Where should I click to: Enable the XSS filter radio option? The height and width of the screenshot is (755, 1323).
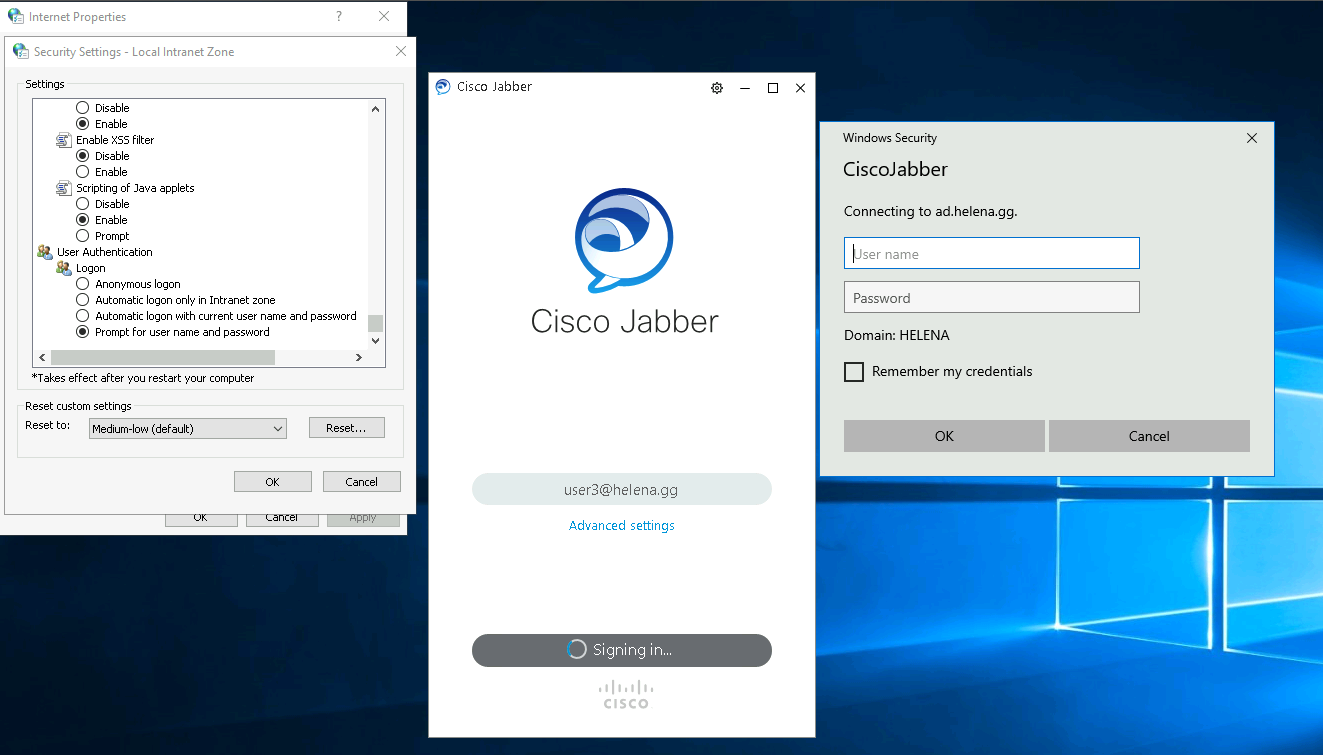83,172
